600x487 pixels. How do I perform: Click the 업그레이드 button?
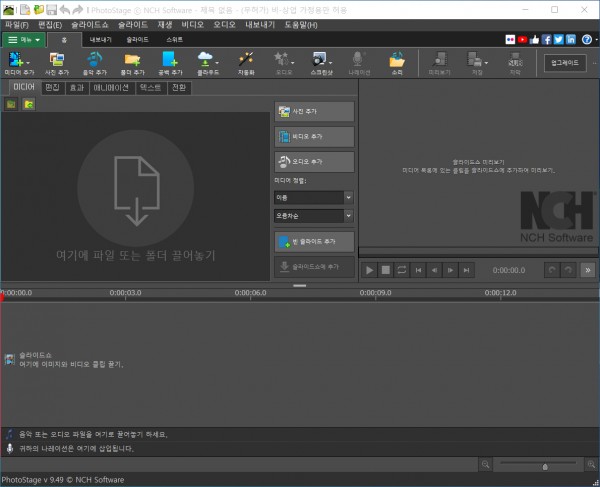click(x=565, y=63)
